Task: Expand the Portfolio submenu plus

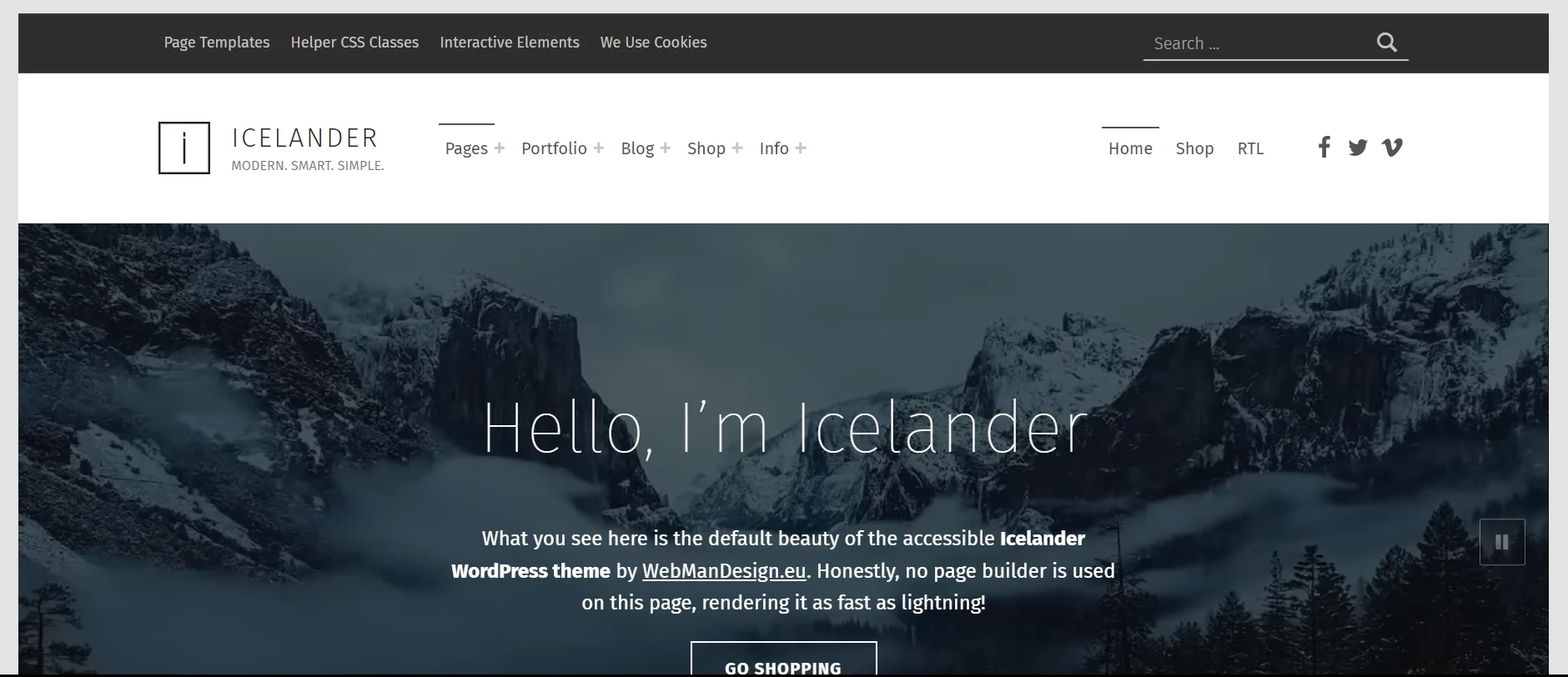Action: [x=598, y=148]
